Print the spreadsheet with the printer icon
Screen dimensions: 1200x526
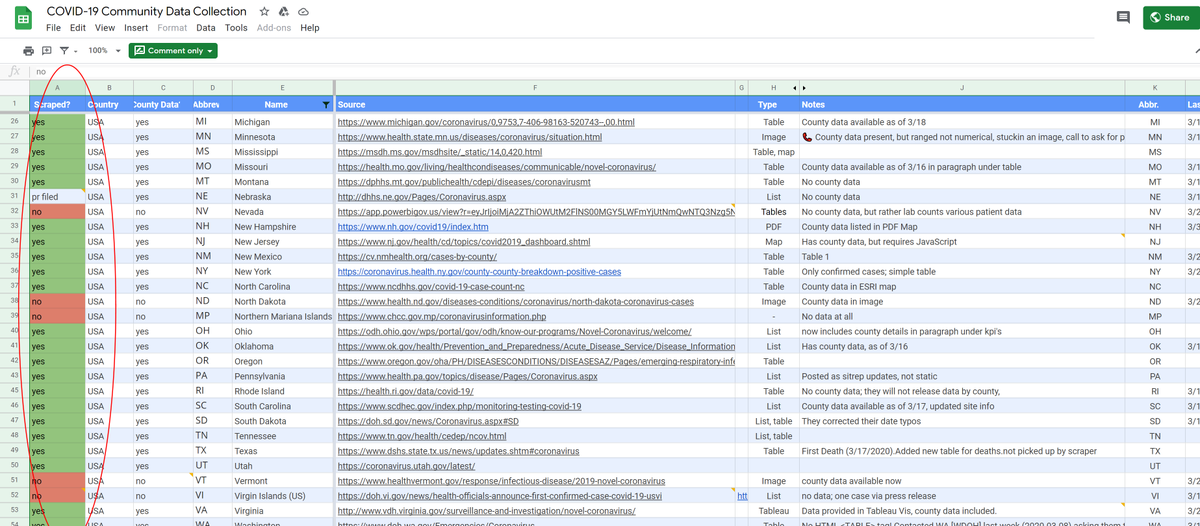(x=29, y=50)
